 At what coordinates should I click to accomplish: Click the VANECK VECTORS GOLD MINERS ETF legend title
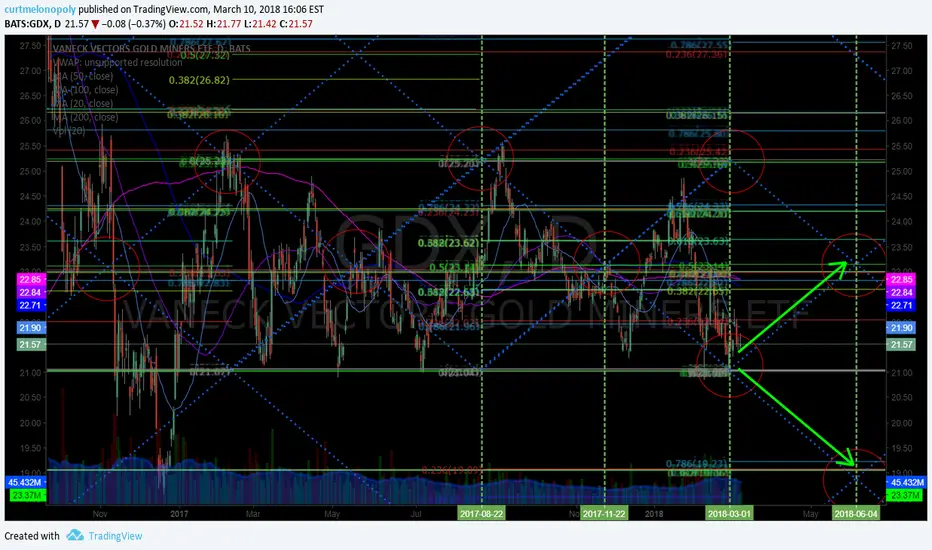[x=151, y=49]
